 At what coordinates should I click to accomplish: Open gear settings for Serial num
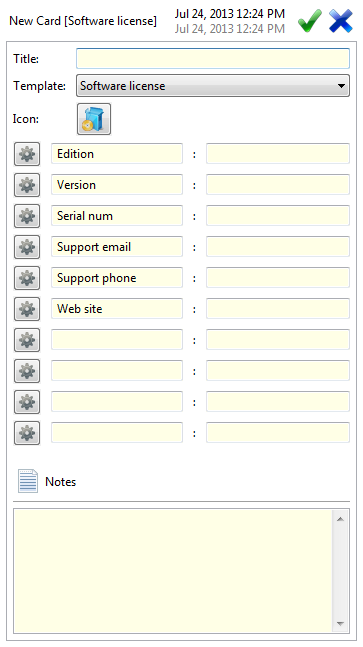(x=27, y=216)
